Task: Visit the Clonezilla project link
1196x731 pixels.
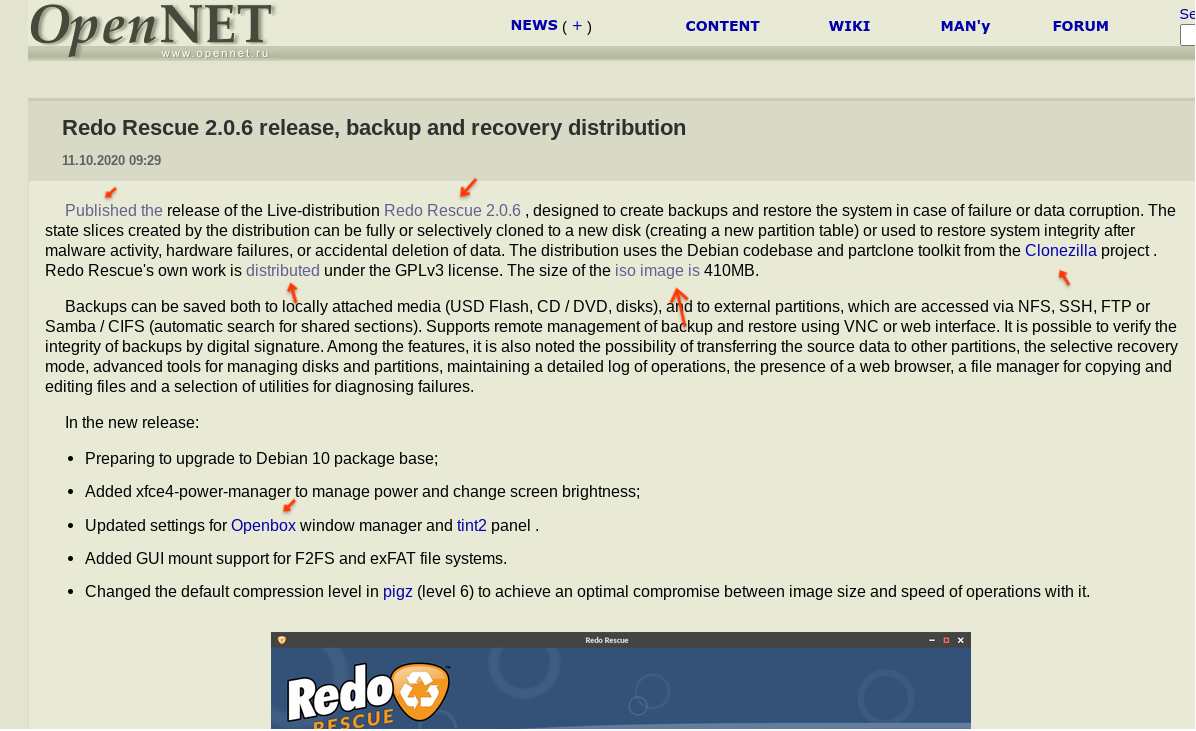Action: tap(1060, 250)
